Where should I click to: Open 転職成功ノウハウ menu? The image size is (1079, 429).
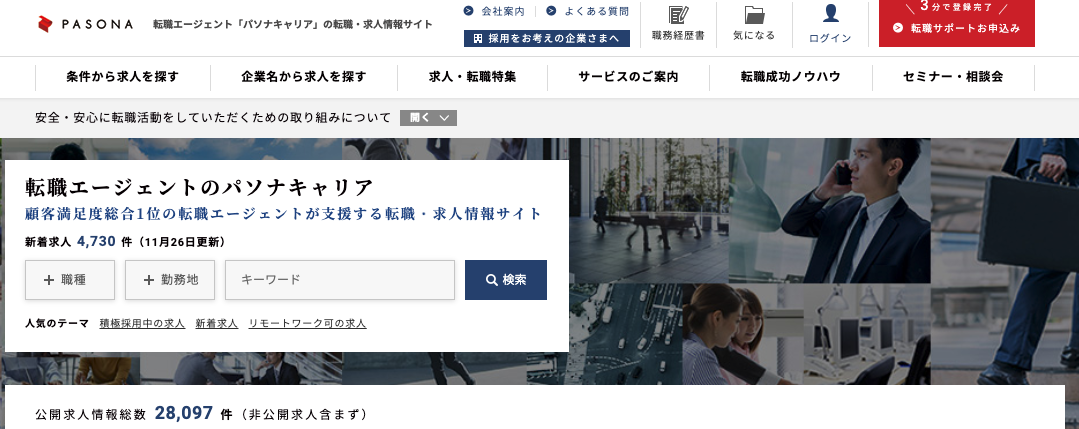(x=791, y=77)
